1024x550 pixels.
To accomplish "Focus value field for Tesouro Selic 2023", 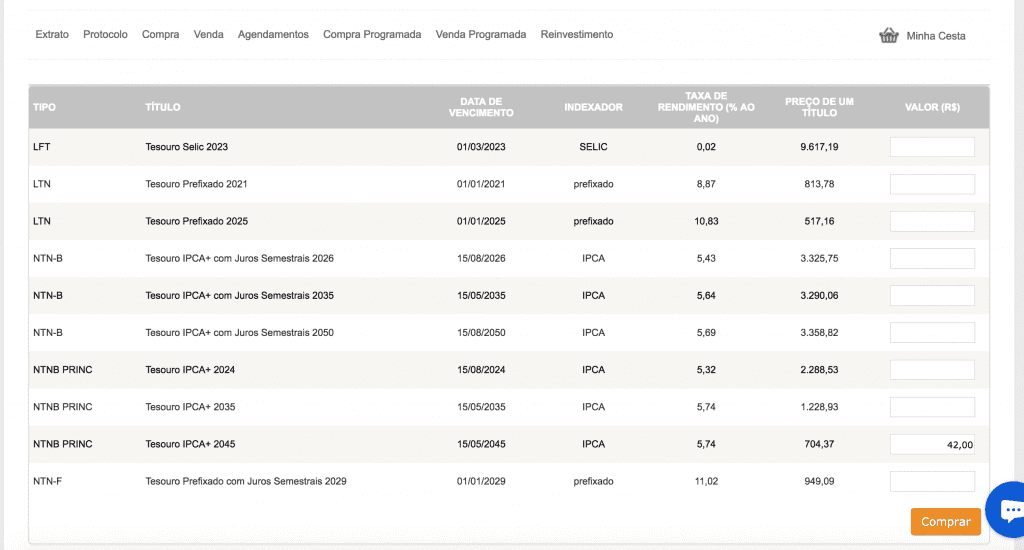I will pos(932,147).
